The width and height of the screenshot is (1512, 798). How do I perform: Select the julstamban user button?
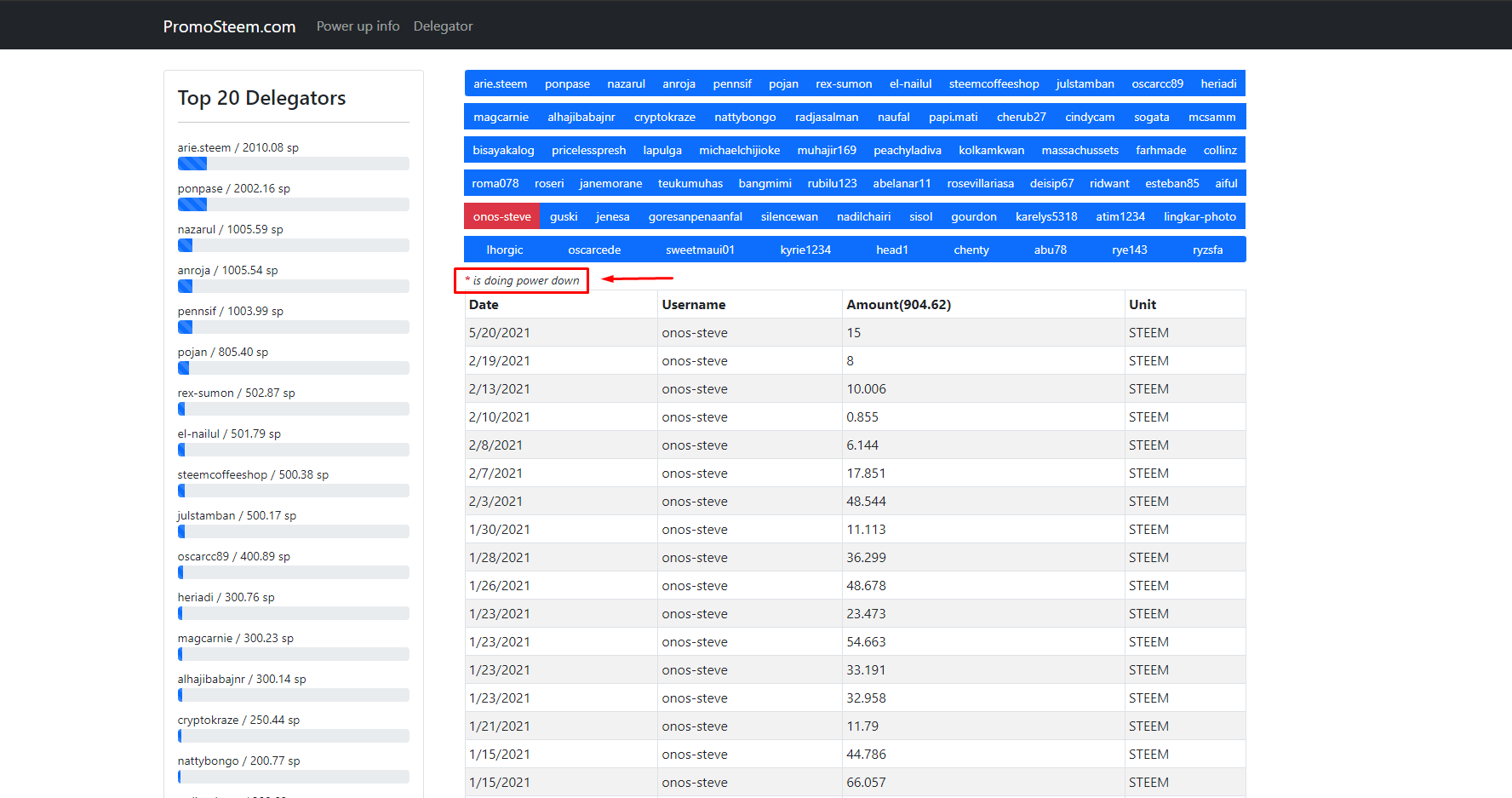tap(1085, 83)
